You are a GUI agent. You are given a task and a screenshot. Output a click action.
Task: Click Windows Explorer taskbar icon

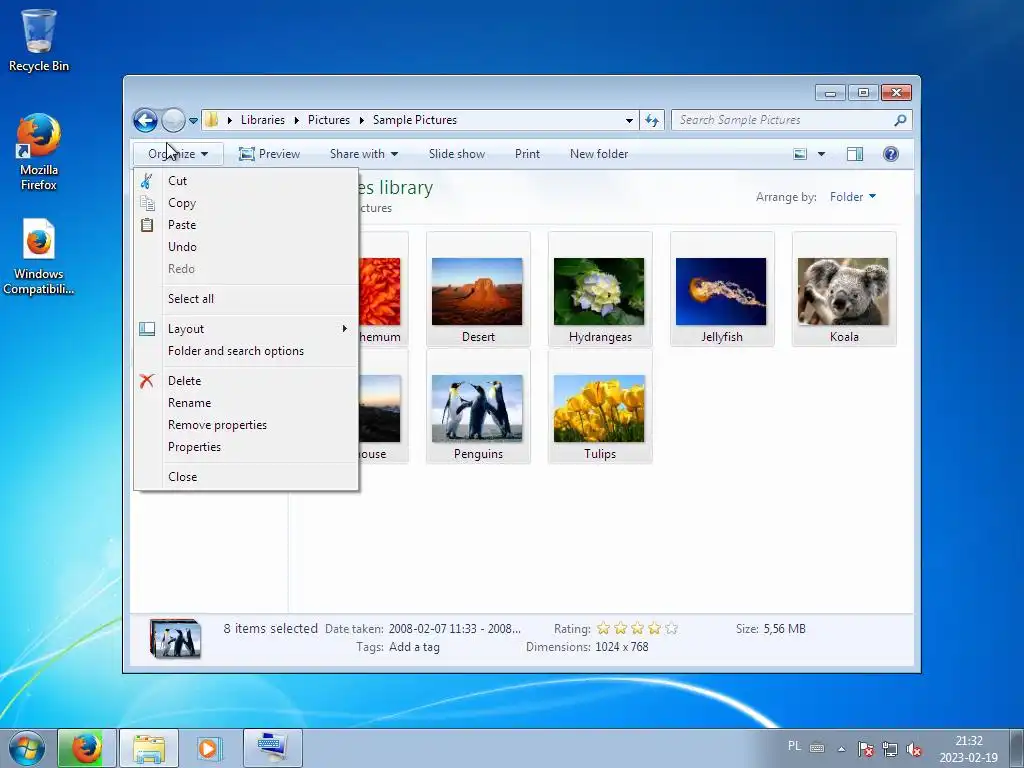149,748
